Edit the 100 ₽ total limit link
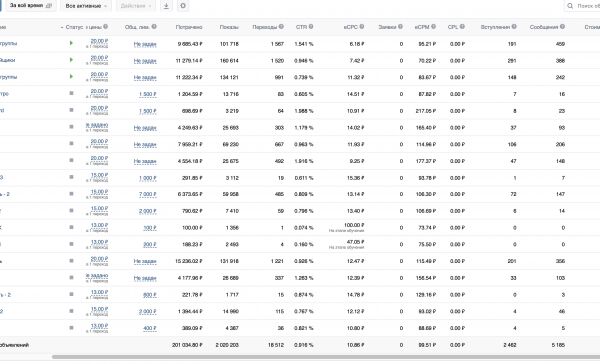Viewport: 600px width, 364px height. coord(150,228)
